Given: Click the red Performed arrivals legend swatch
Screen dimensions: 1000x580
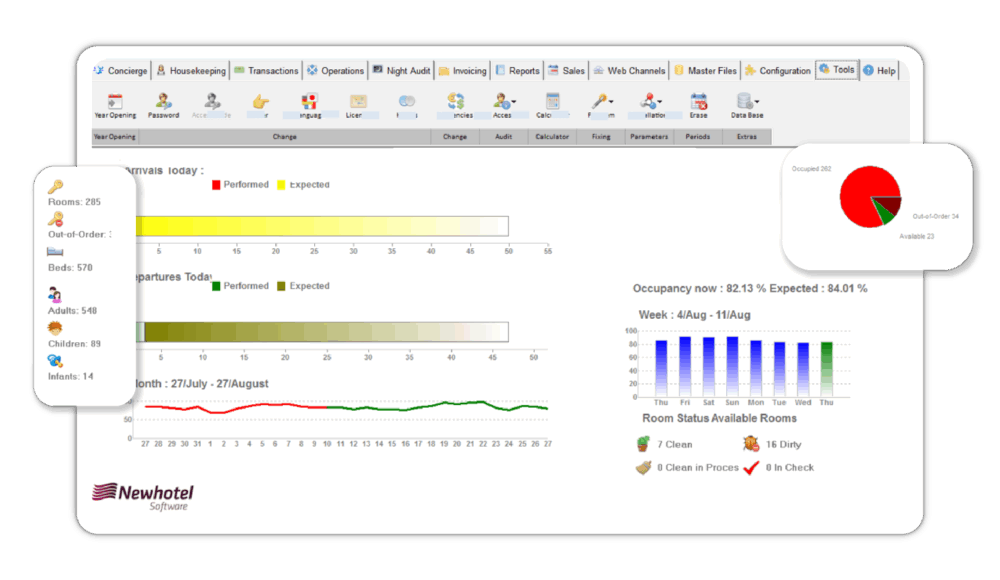Looking at the screenshot, I should [217, 185].
